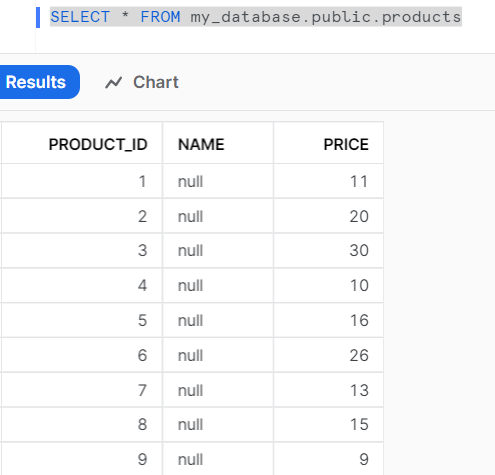
Task: Select the null name cell for product 7
Action: click(218, 390)
